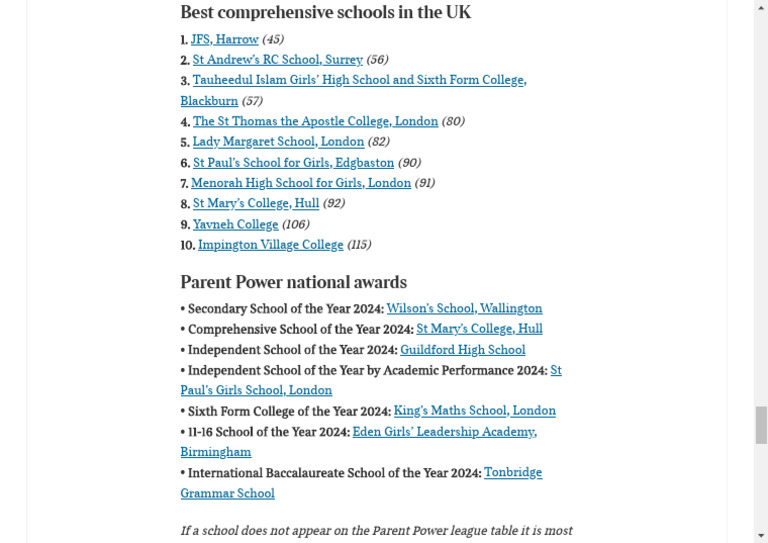Image resolution: width=768 pixels, height=543 pixels.
Task: Click St Mary's College, Hull ranked eighth
Action: click(x=256, y=203)
